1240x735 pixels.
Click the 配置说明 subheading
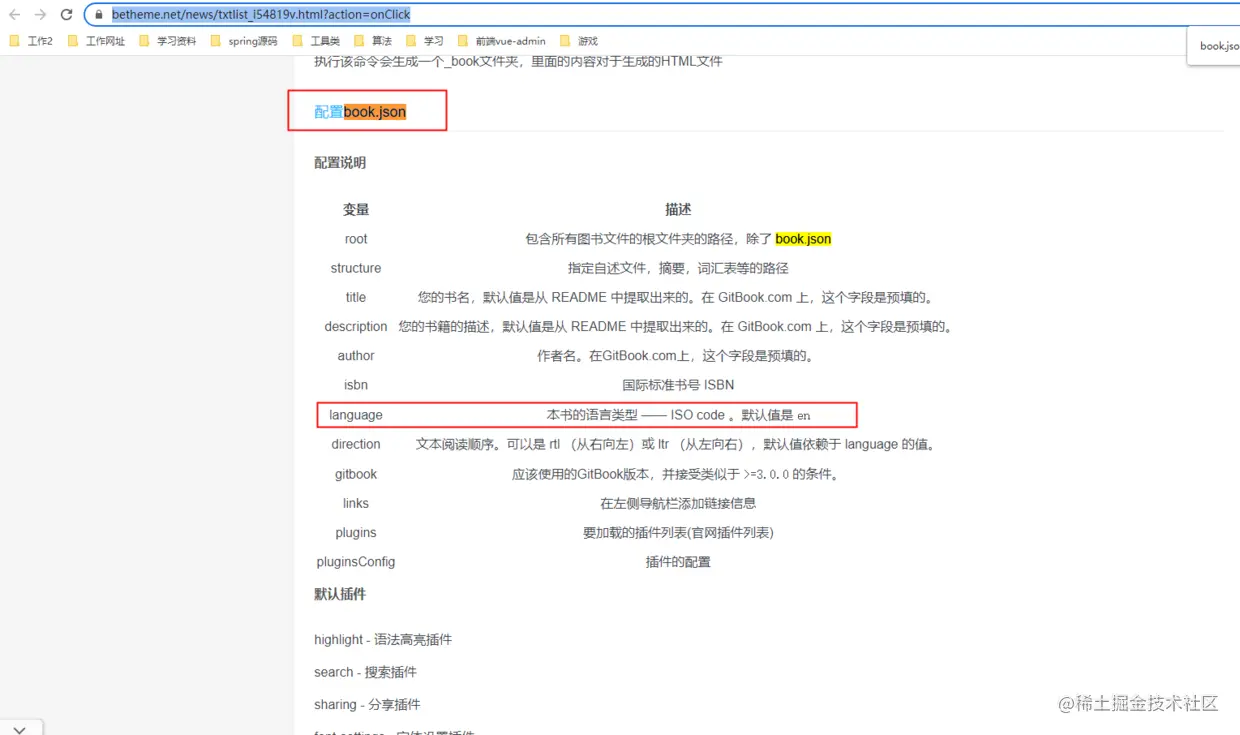click(340, 163)
